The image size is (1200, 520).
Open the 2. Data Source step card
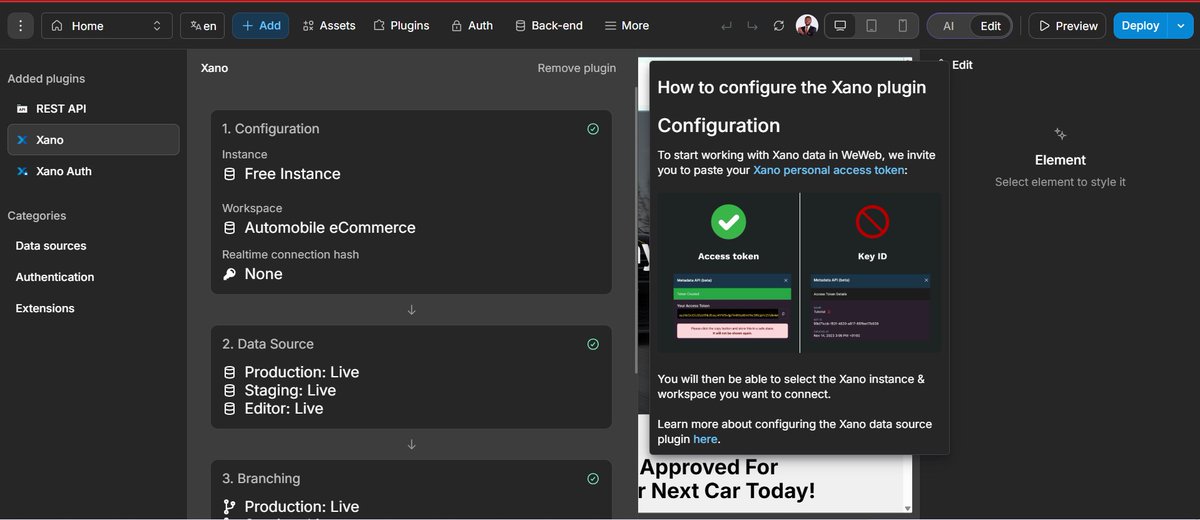(x=411, y=377)
